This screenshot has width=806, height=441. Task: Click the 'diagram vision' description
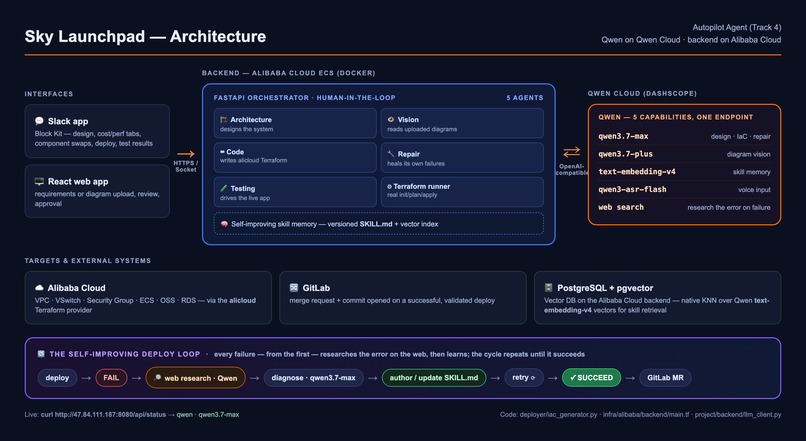click(748, 154)
